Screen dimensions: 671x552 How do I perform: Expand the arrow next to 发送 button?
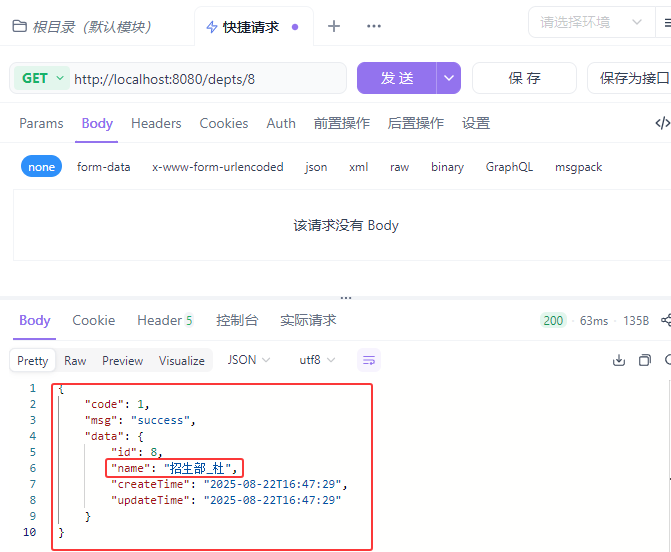pyautogui.click(x=449, y=78)
